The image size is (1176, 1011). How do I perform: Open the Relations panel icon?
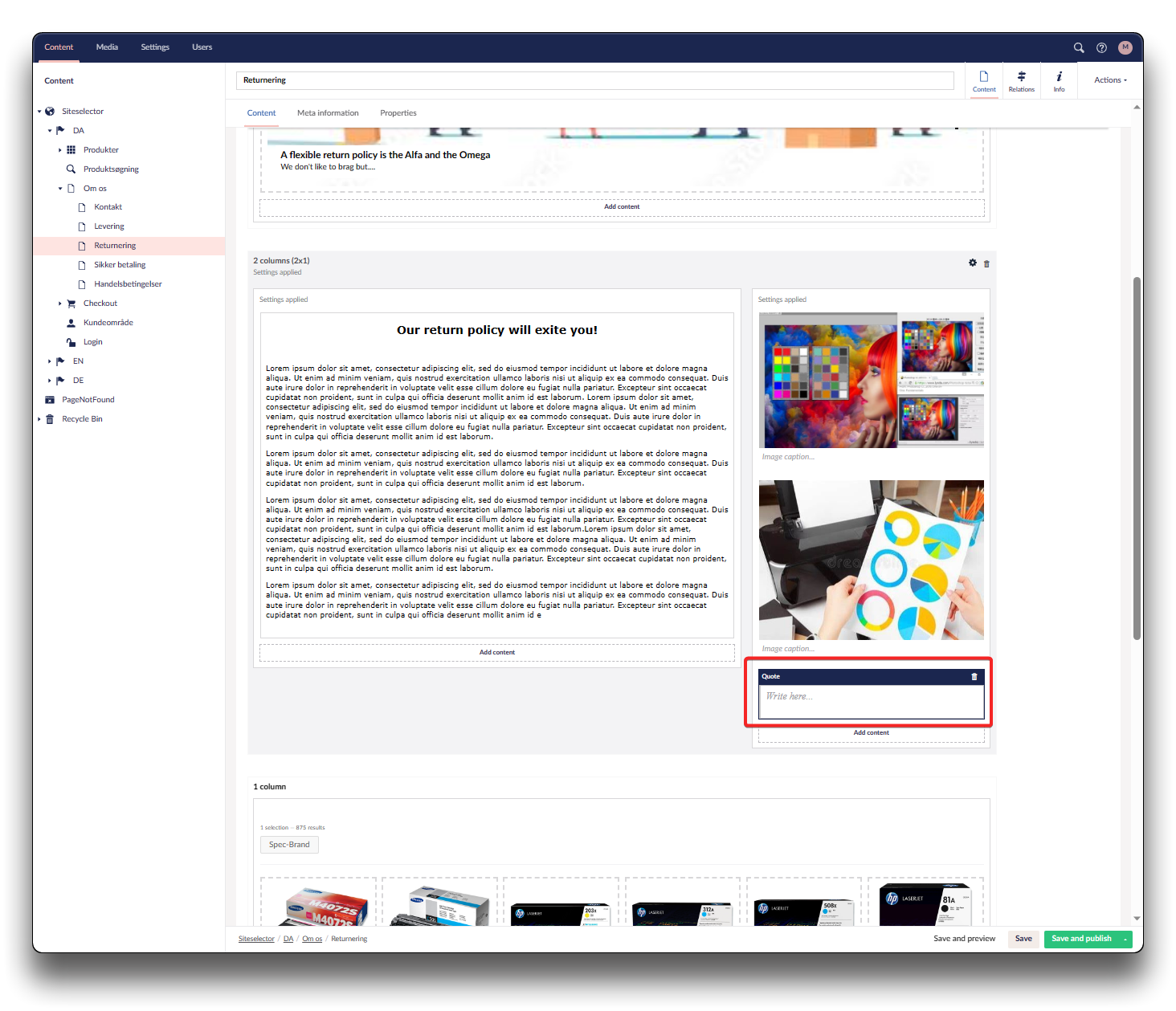pyautogui.click(x=1021, y=81)
